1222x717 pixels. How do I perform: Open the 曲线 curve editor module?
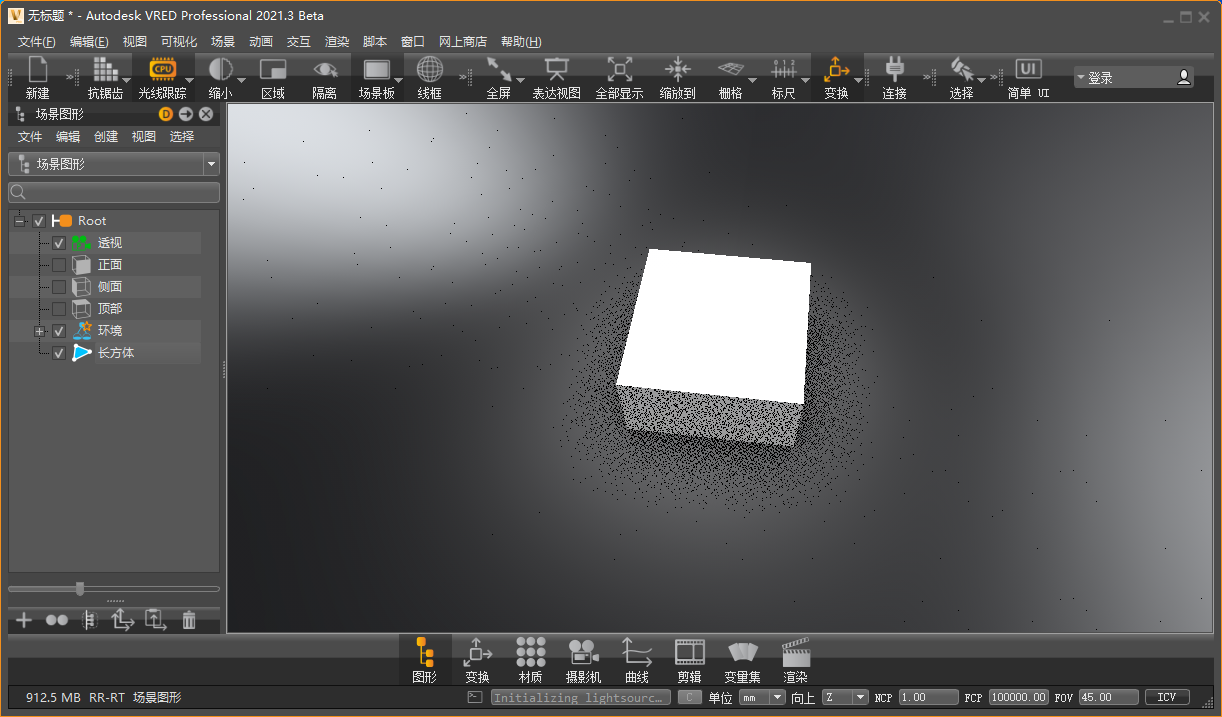(x=637, y=653)
